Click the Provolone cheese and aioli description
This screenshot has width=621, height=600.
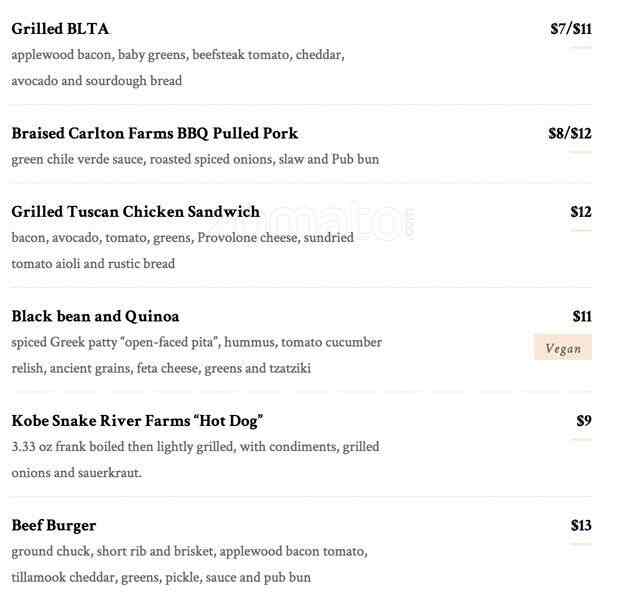point(182,251)
